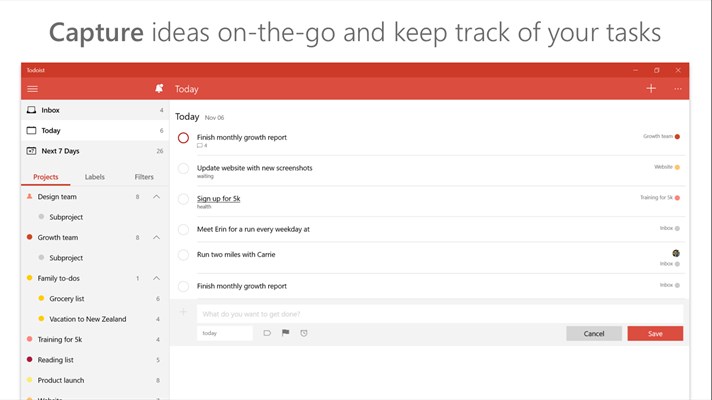This screenshot has height=400, width=712.
Task: Switch to the Filters tab
Action: click(144, 177)
